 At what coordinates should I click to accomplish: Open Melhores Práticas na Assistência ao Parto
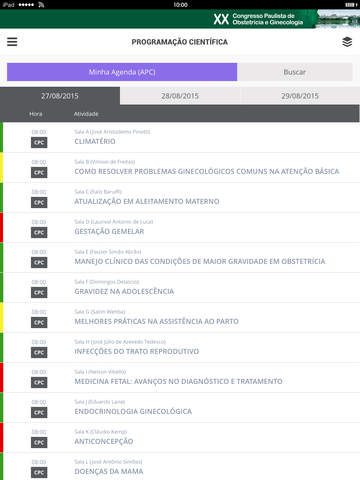coord(180,318)
